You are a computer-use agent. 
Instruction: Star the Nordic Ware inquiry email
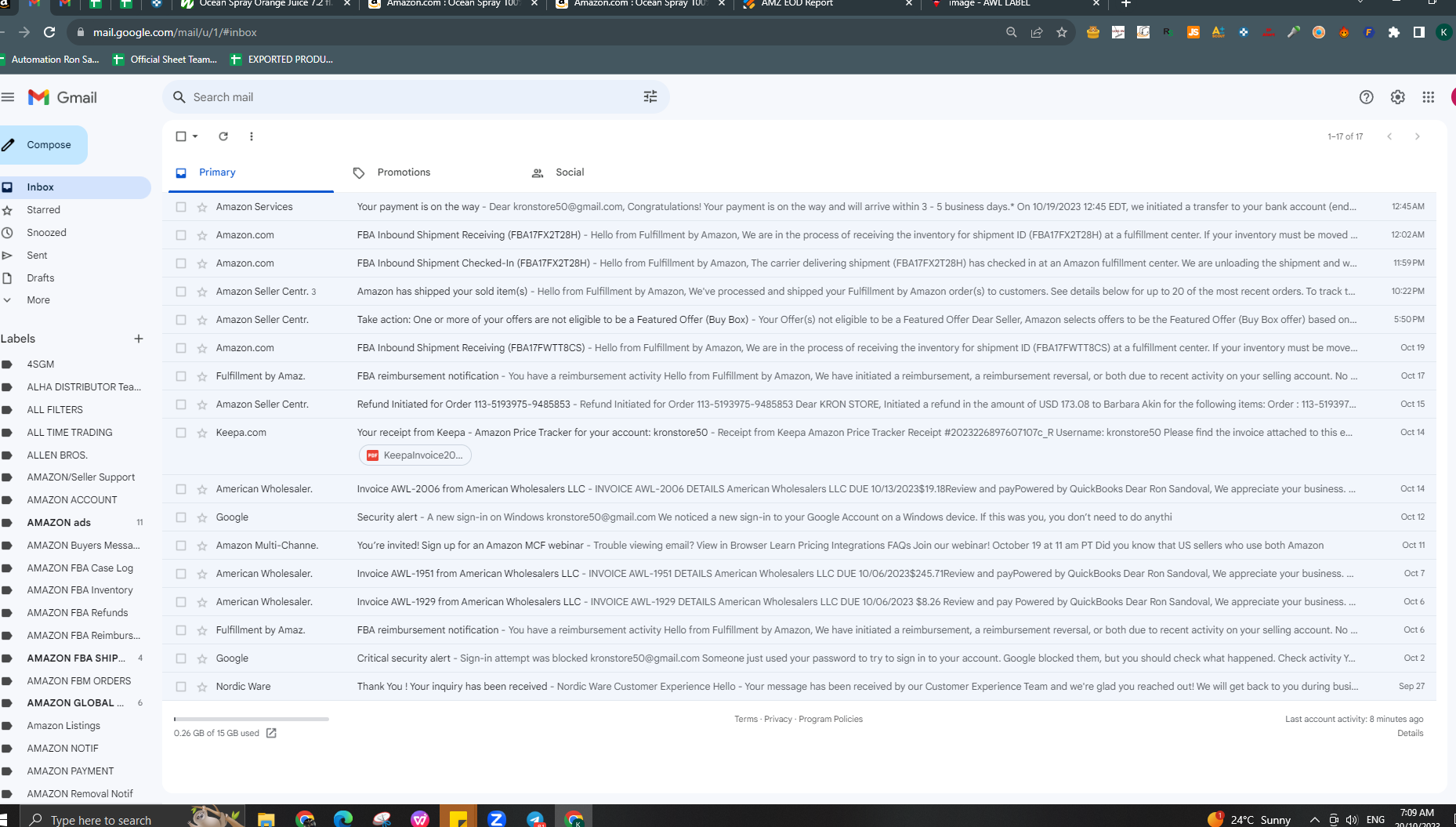point(202,687)
